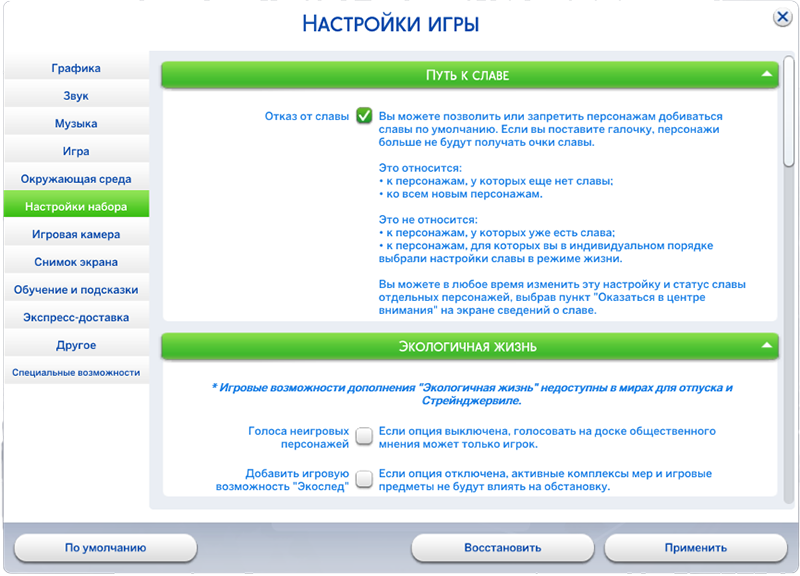Viewport: 800px width, 576px height.
Task: Click the По умолчанию button
Action: (106, 547)
